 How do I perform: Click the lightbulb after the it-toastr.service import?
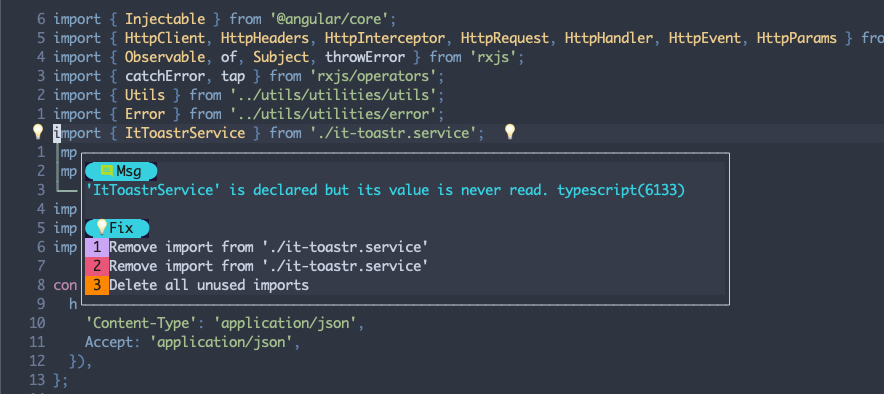pos(510,132)
